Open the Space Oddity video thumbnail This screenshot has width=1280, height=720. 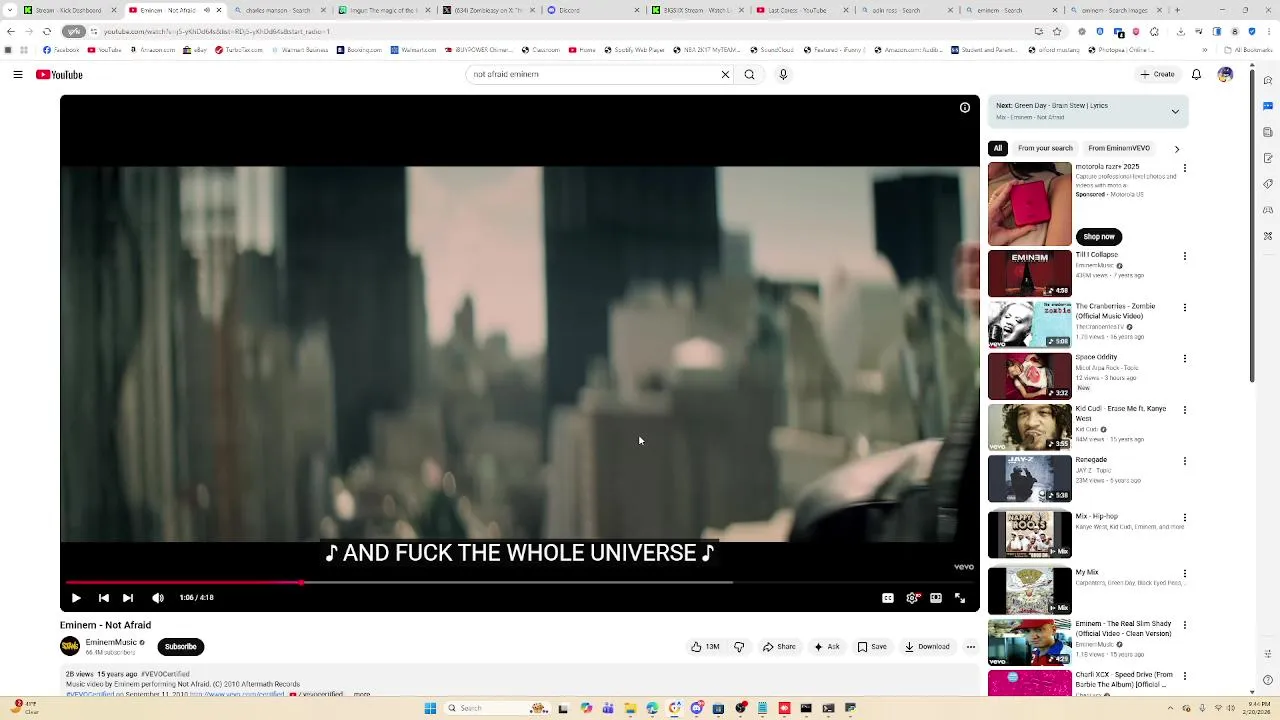pyautogui.click(x=1029, y=376)
